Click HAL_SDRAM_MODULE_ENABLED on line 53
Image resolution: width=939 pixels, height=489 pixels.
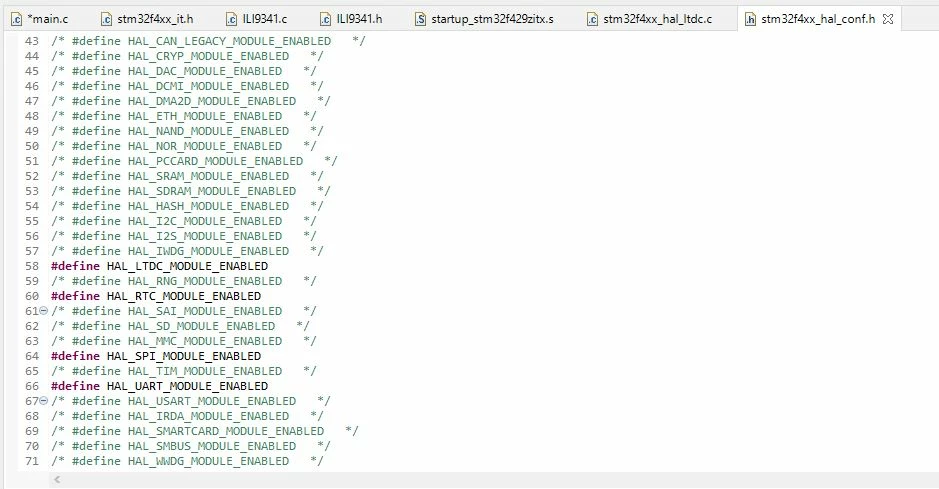[x=212, y=191]
